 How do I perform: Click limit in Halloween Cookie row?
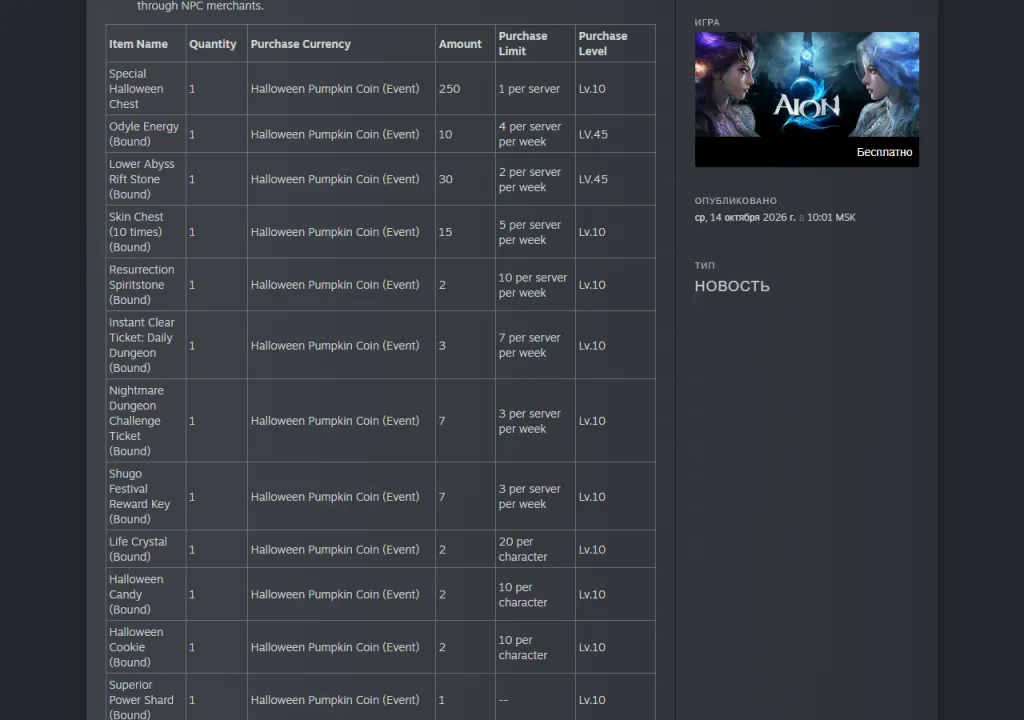coord(522,647)
